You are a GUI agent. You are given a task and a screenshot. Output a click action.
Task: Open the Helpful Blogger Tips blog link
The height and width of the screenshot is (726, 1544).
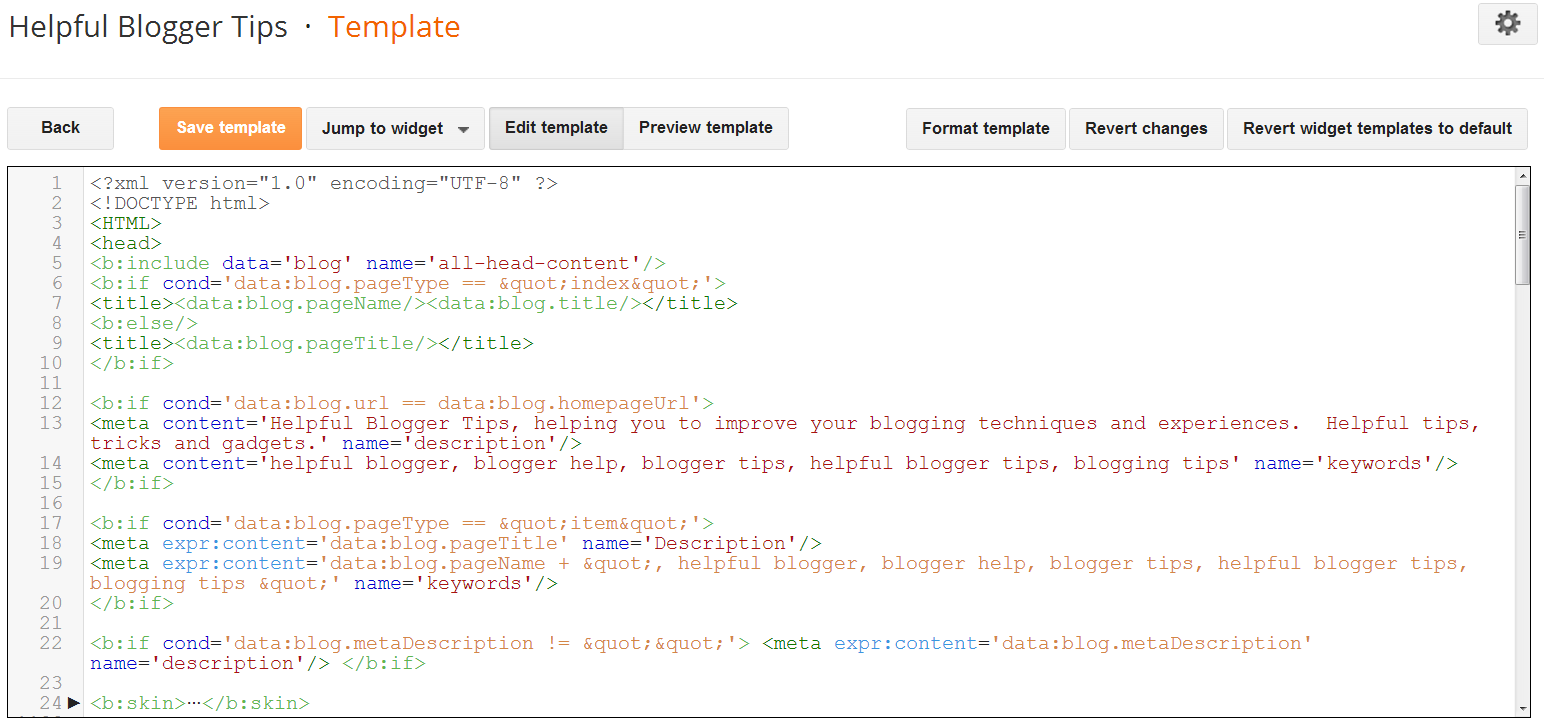coord(148,27)
